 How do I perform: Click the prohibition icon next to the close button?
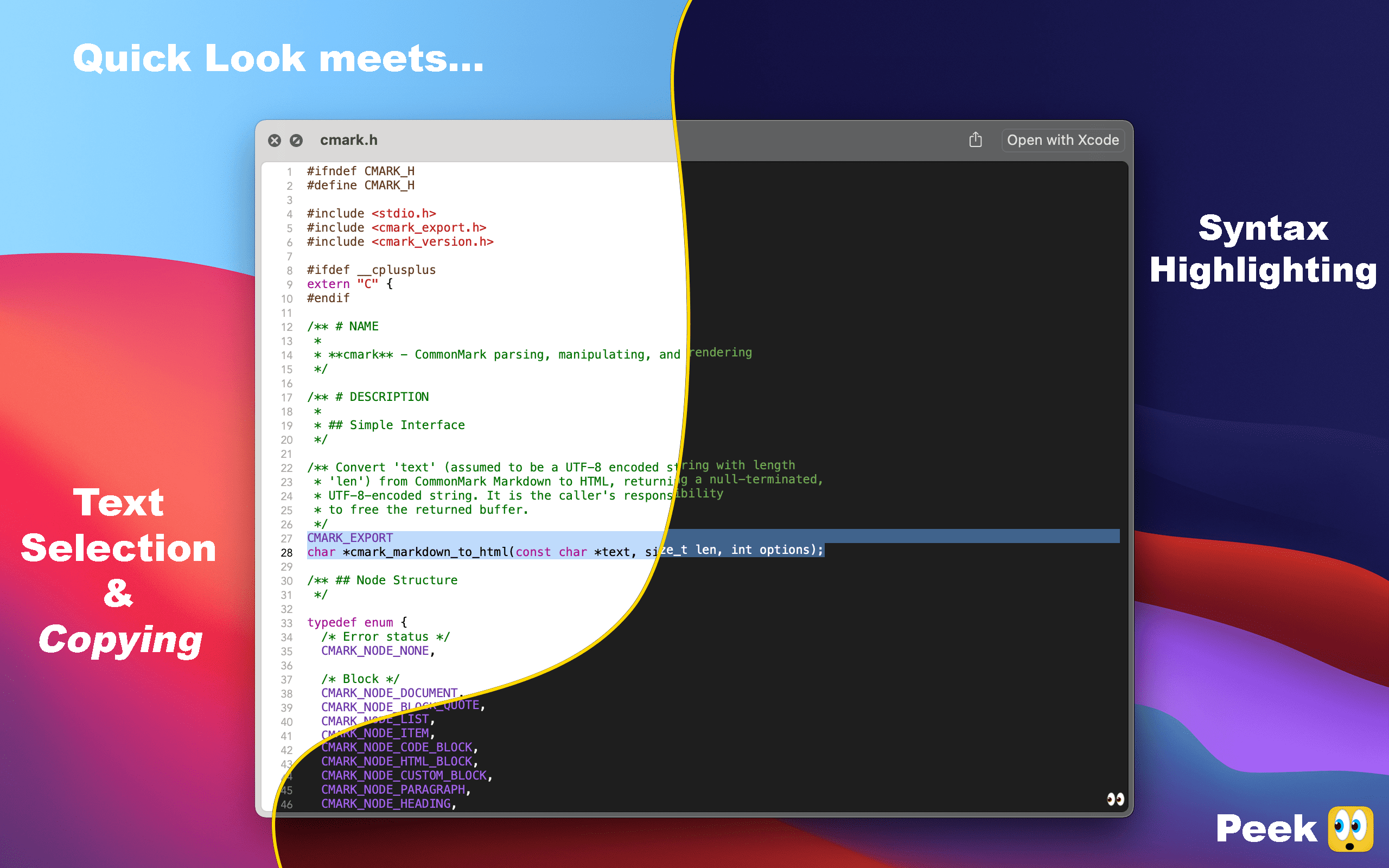coord(295,141)
